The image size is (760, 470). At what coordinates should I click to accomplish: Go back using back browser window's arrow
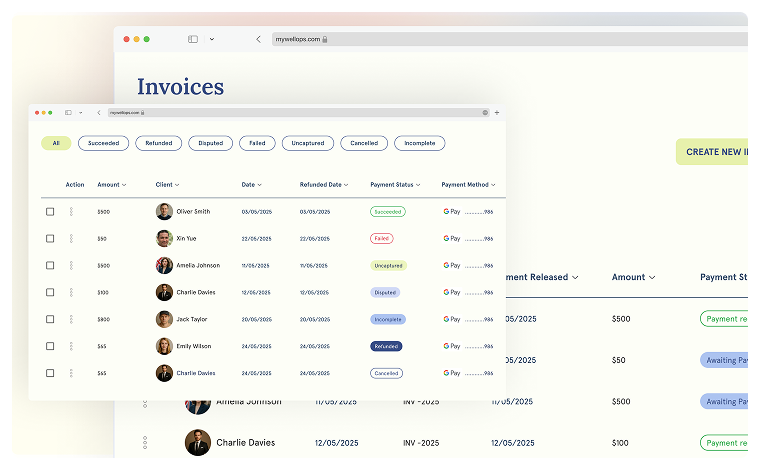click(x=258, y=39)
